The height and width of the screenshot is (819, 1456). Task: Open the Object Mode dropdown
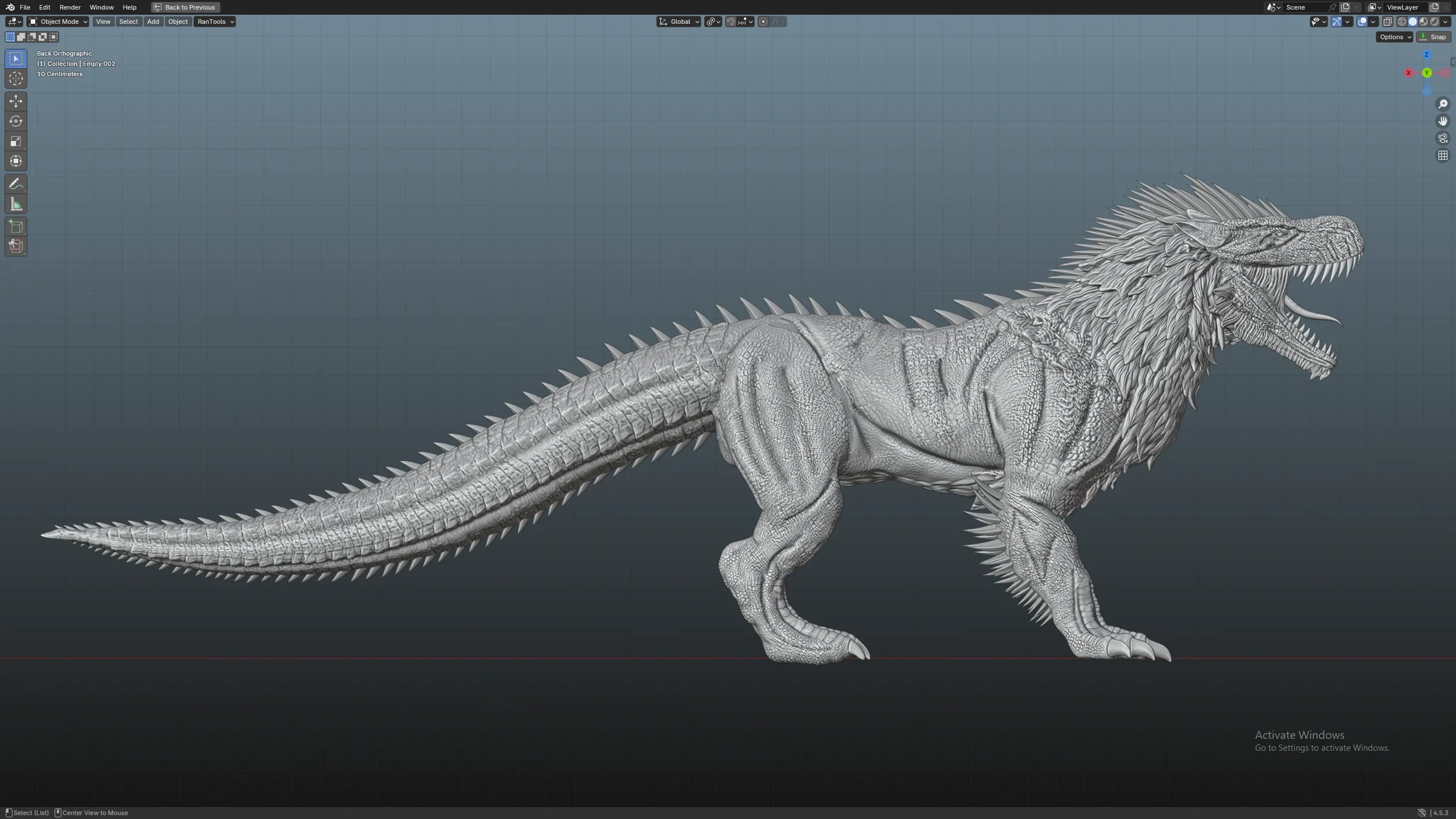[58, 22]
